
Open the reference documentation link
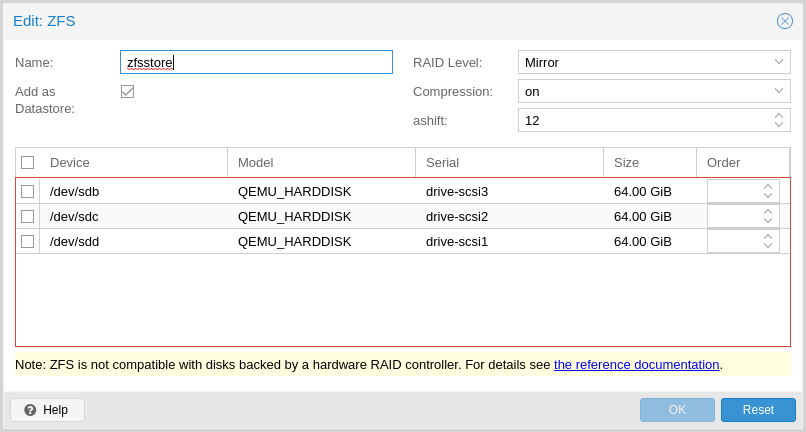point(636,365)
